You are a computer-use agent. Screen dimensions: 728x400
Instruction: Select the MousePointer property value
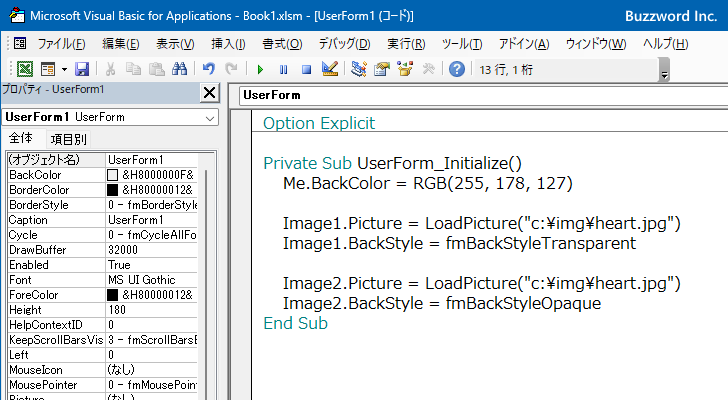click(x=152, y=385)
